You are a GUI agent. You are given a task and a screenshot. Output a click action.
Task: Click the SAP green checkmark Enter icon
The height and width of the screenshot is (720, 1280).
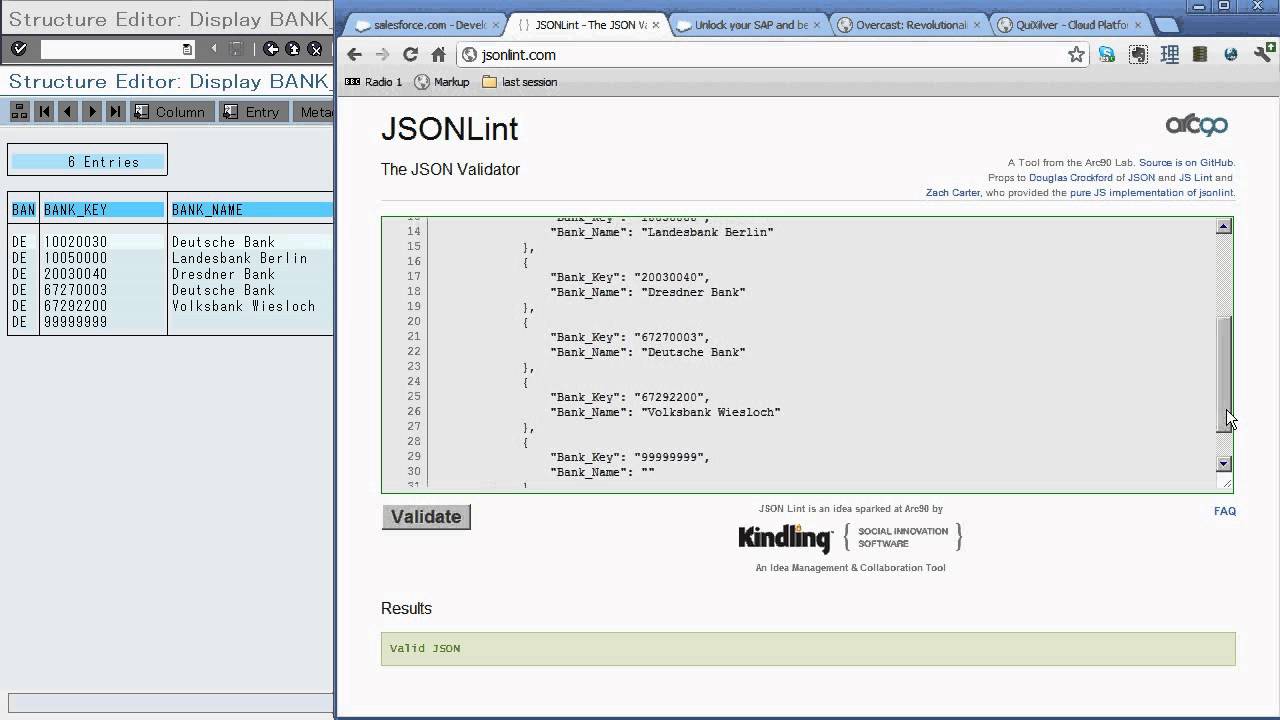click(x=19, y=48)
